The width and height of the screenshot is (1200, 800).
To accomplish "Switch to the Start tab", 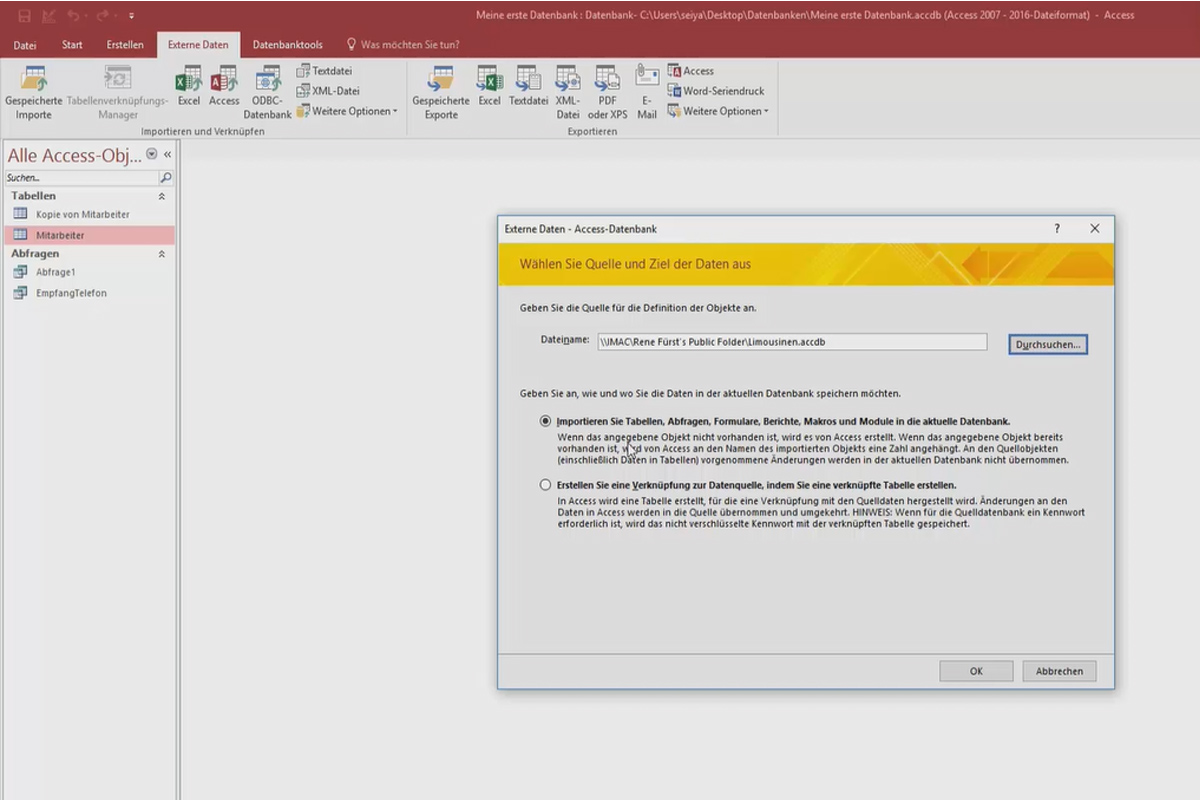I will pyautogui.click(x=72, y=45).
